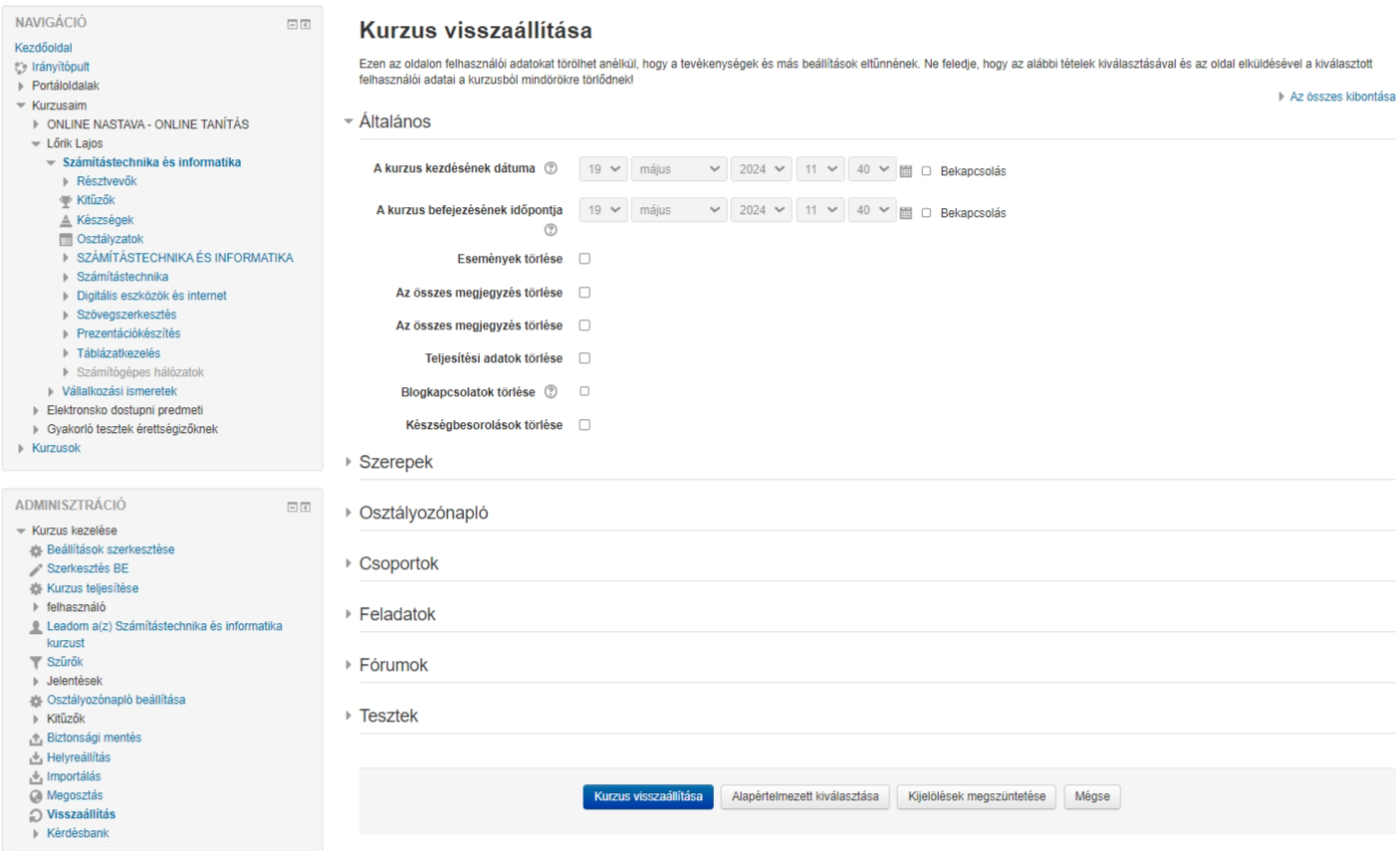Click the backup icon beside 'Biztonsági mentés'
This screenshot has height=851, width=1400.
36,739
